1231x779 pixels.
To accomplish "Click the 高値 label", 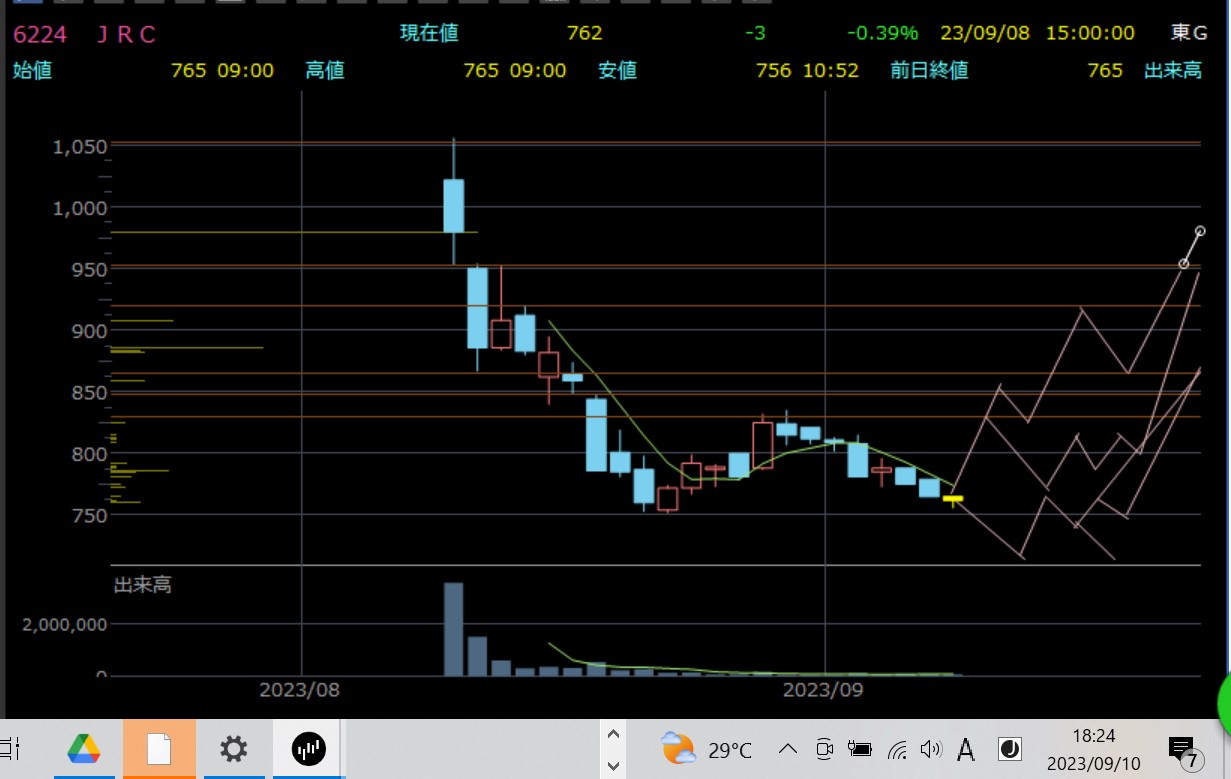I will [325, 71].
